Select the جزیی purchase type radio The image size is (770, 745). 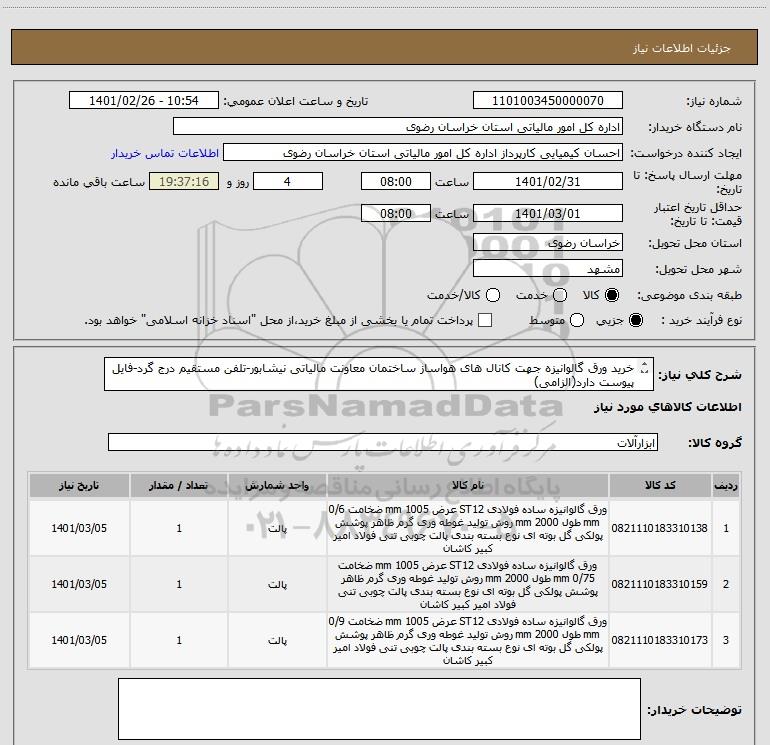(x=635, y=320)
